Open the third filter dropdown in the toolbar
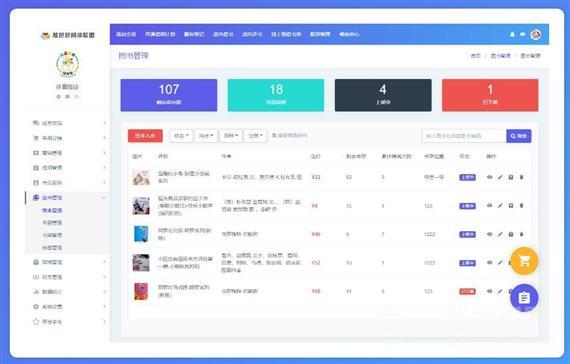This screenshot has width=570, height=364. (x=231, y=136)
